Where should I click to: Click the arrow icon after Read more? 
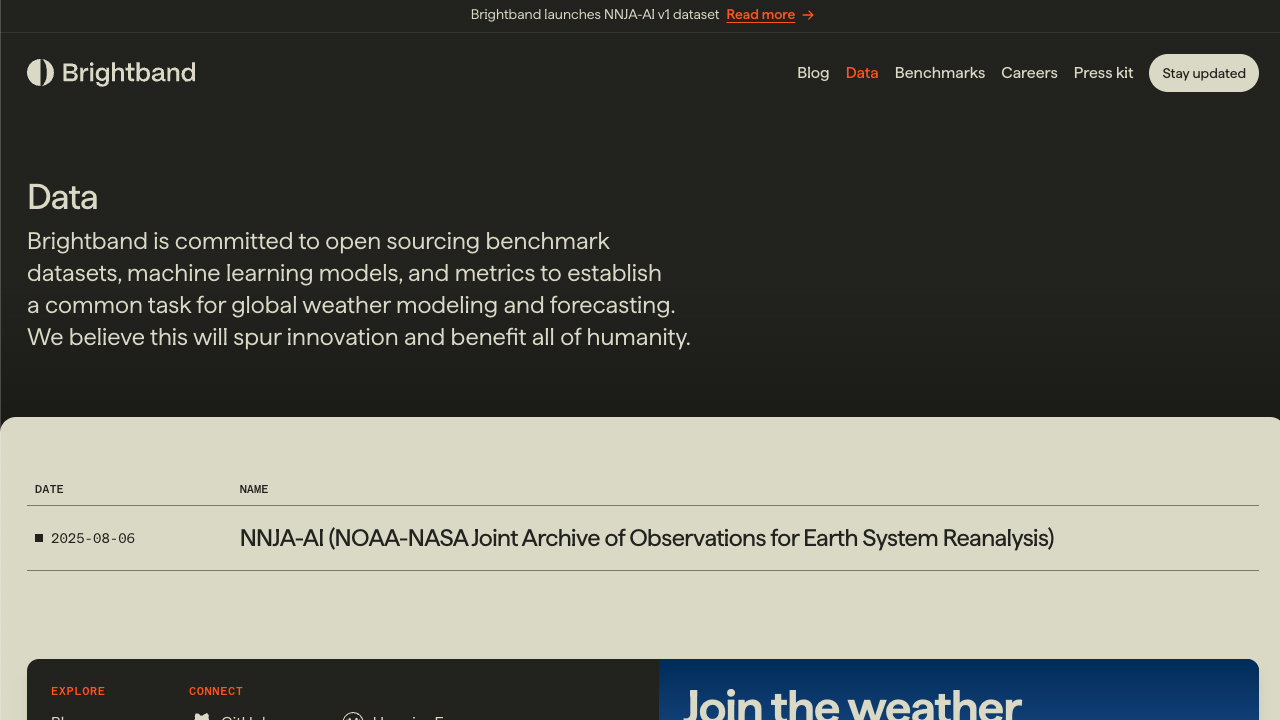point(808,15)
